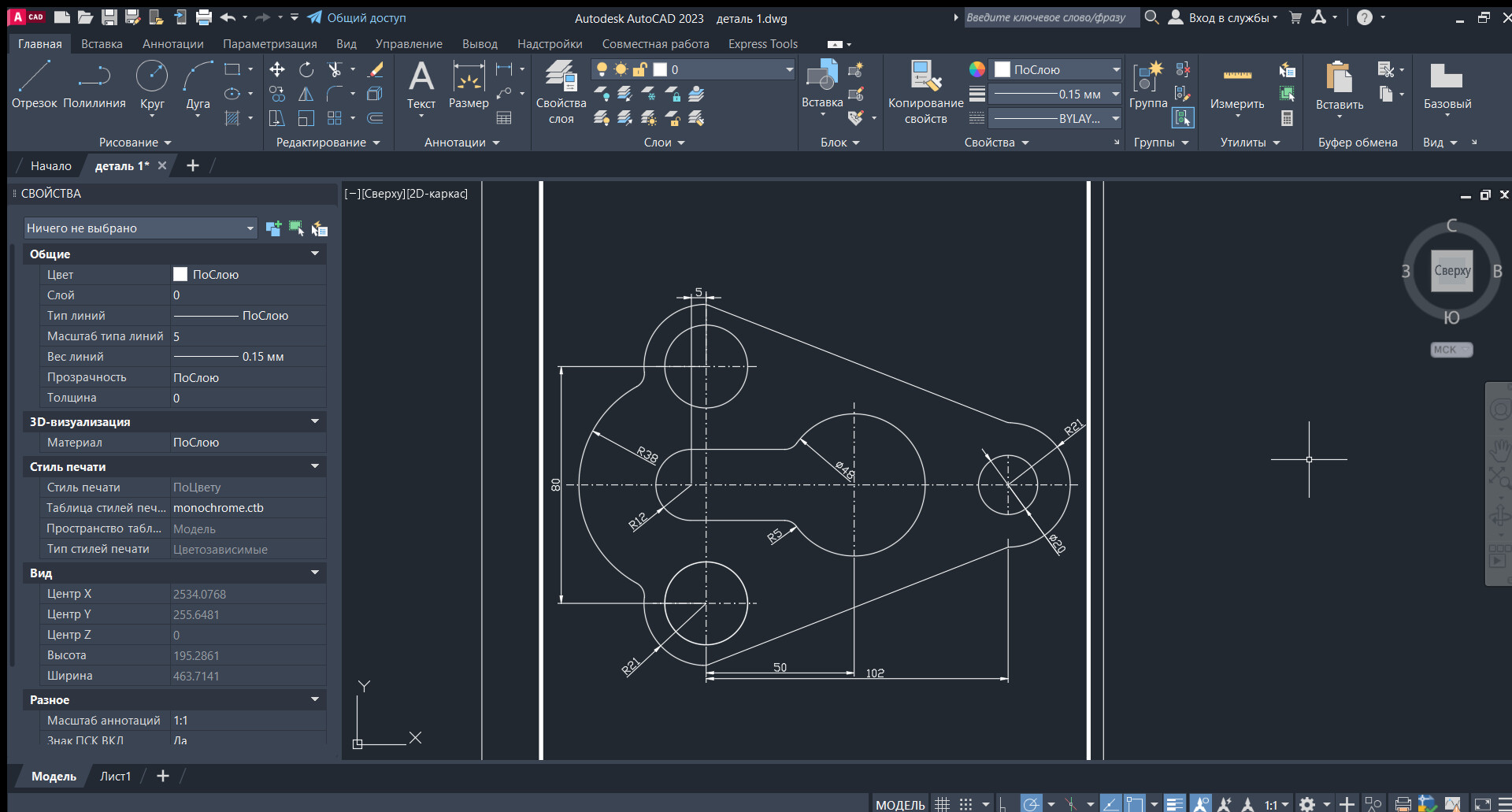Click the Измерить measure tool
The width and height of the screenshot is (1512, 812).
coord(1236,83)
